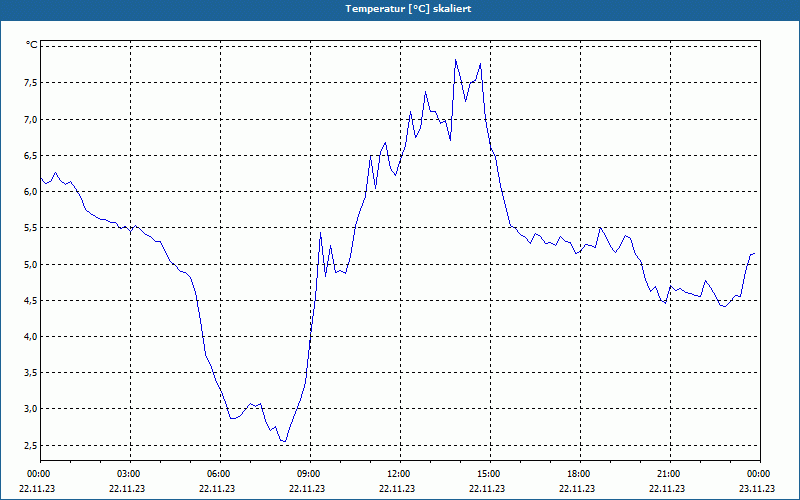Click the curve's endpoint before midnight 23.11.23
Screen dimensions: 800x500
pos(754,254)
